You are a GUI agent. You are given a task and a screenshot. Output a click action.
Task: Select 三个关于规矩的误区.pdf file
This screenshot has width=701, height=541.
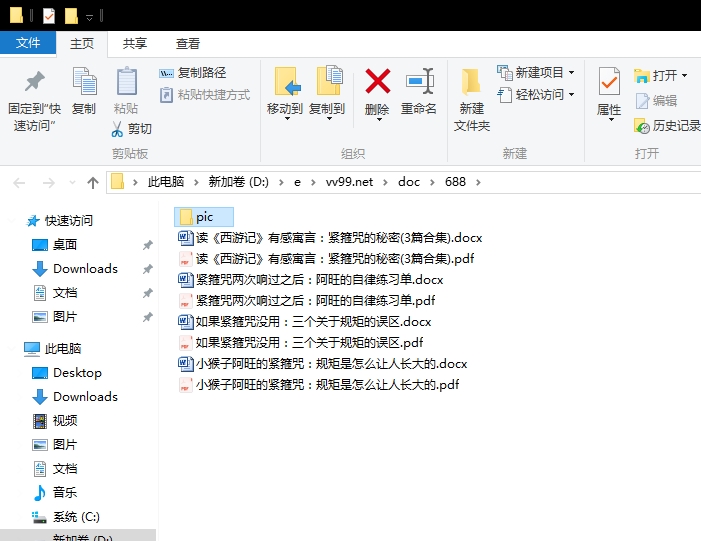click(301, 342)
